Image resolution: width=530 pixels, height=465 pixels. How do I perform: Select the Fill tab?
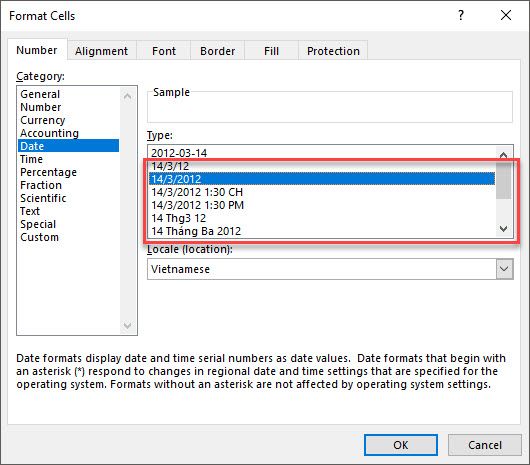tap(271, 51)
